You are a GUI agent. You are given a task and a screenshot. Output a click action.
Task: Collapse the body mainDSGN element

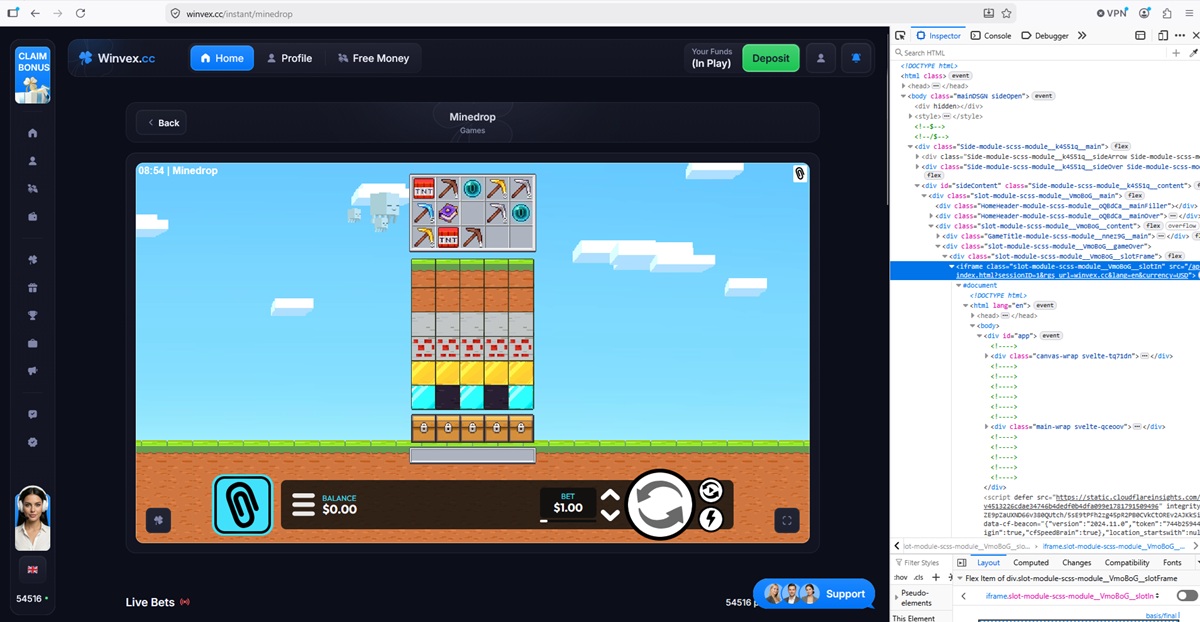903,96
